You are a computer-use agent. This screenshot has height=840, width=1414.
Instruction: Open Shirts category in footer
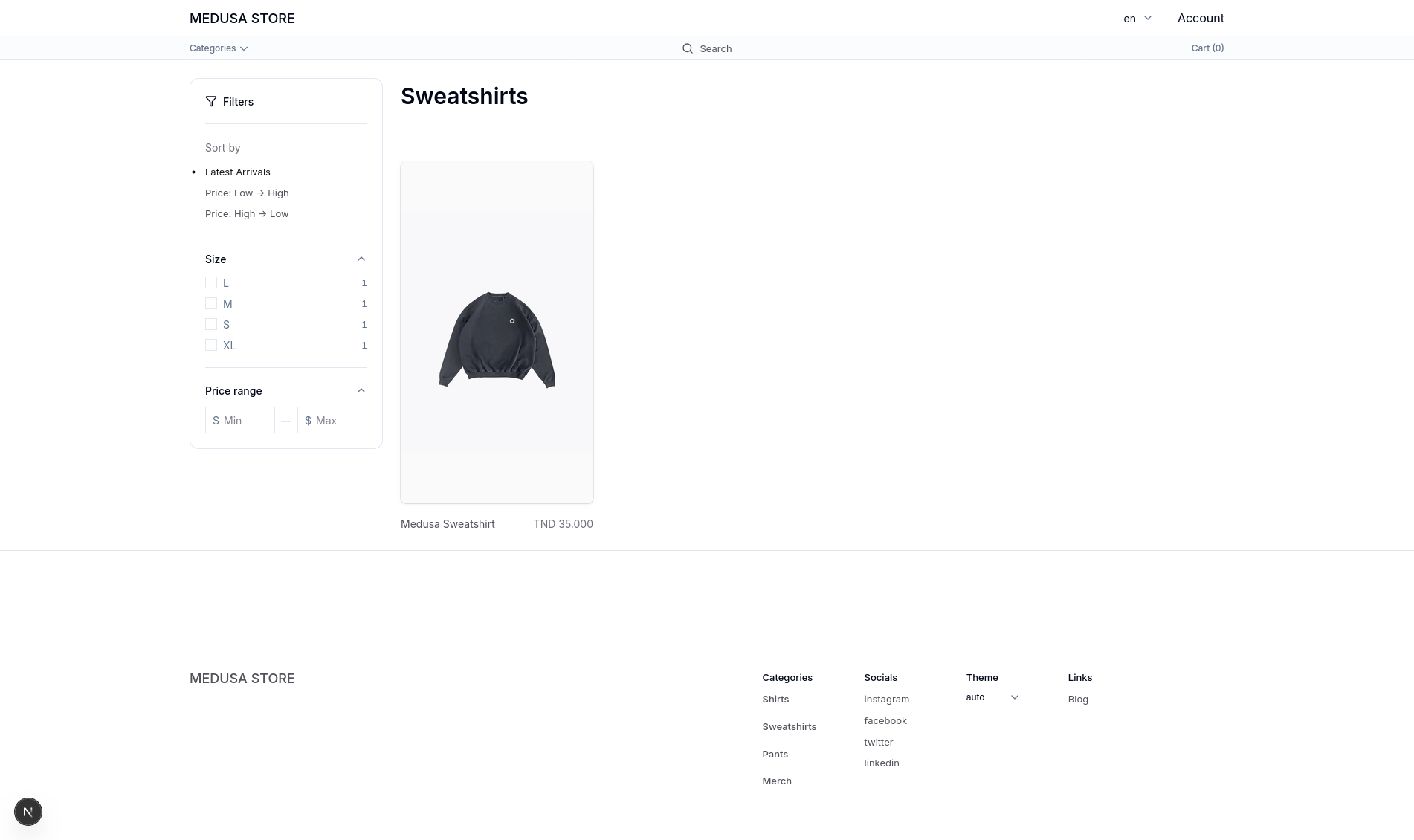(775, 700)
